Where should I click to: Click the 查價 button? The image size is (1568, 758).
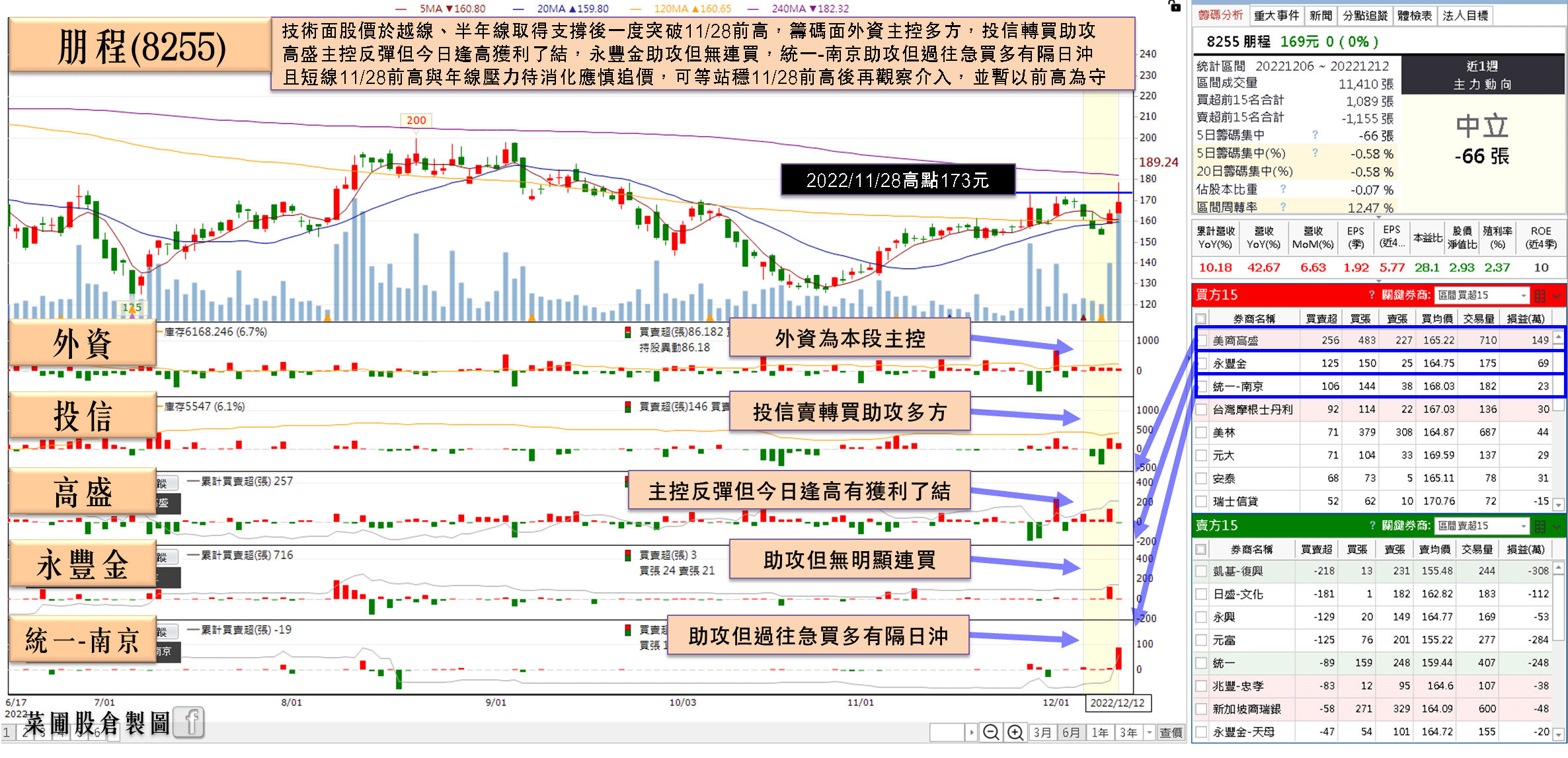pos(1171,732)
